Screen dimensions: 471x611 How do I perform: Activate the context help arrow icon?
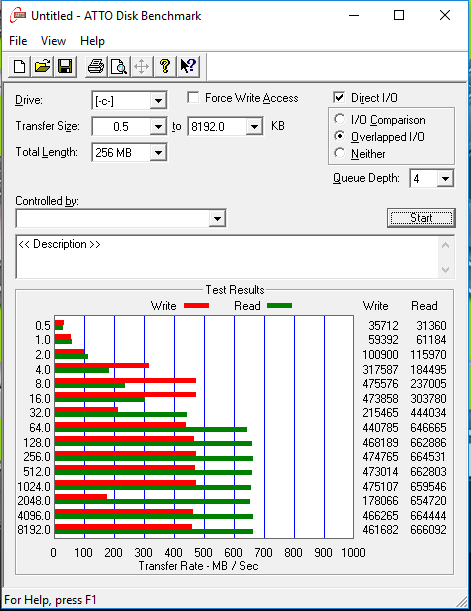tap(188, 67)
